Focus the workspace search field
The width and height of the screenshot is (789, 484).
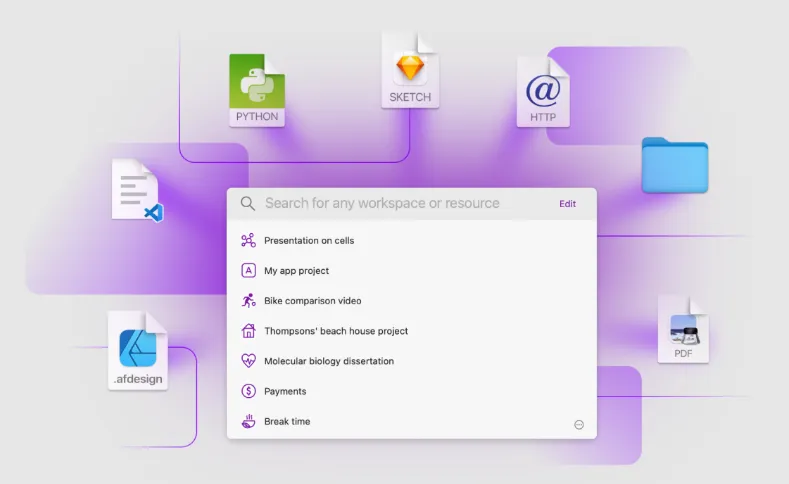[x=382, y=203]
